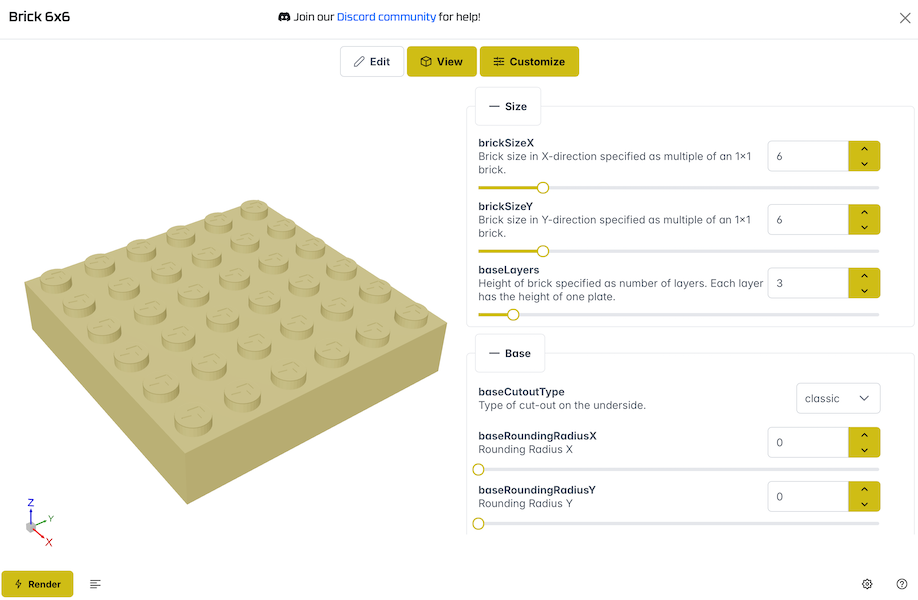Switch to the View mode tab
Viewport: 918px width, 600px height.
441,61
